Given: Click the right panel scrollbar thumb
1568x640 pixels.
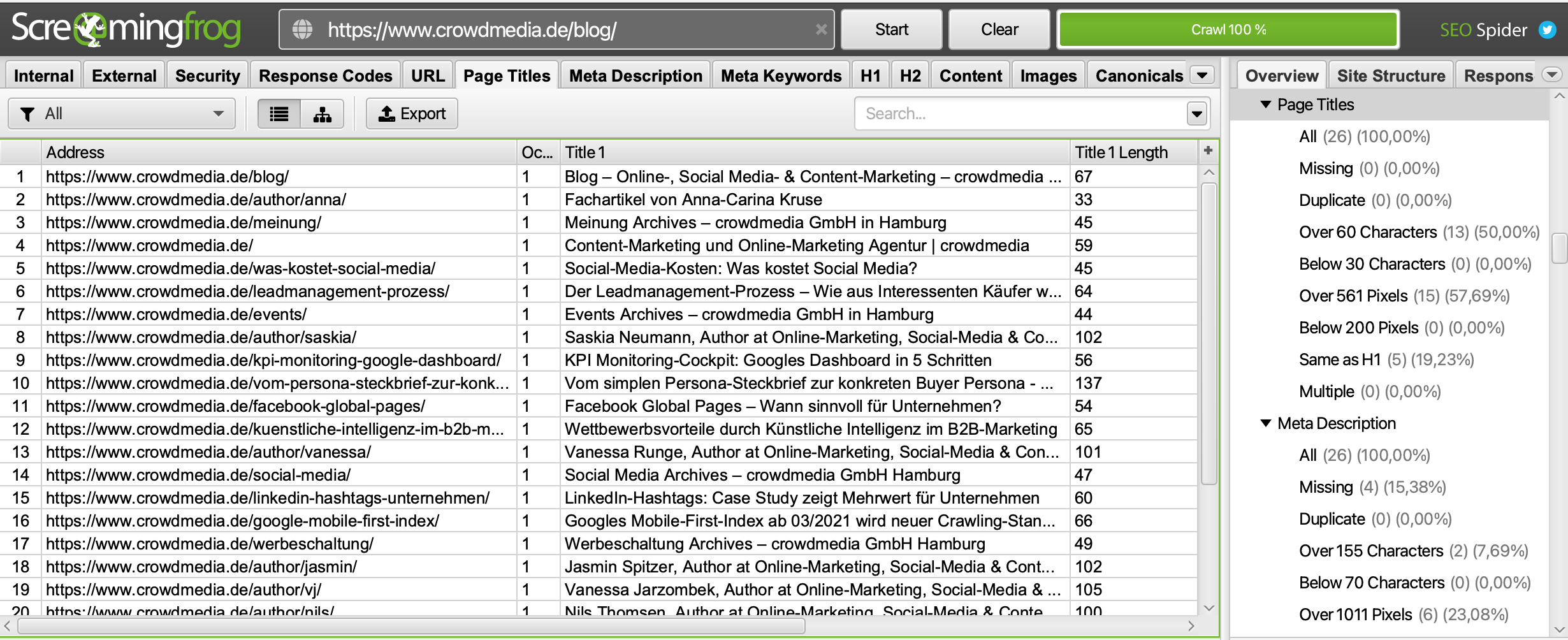Looking at the screenshot, I should click(x=1560, y=249).
